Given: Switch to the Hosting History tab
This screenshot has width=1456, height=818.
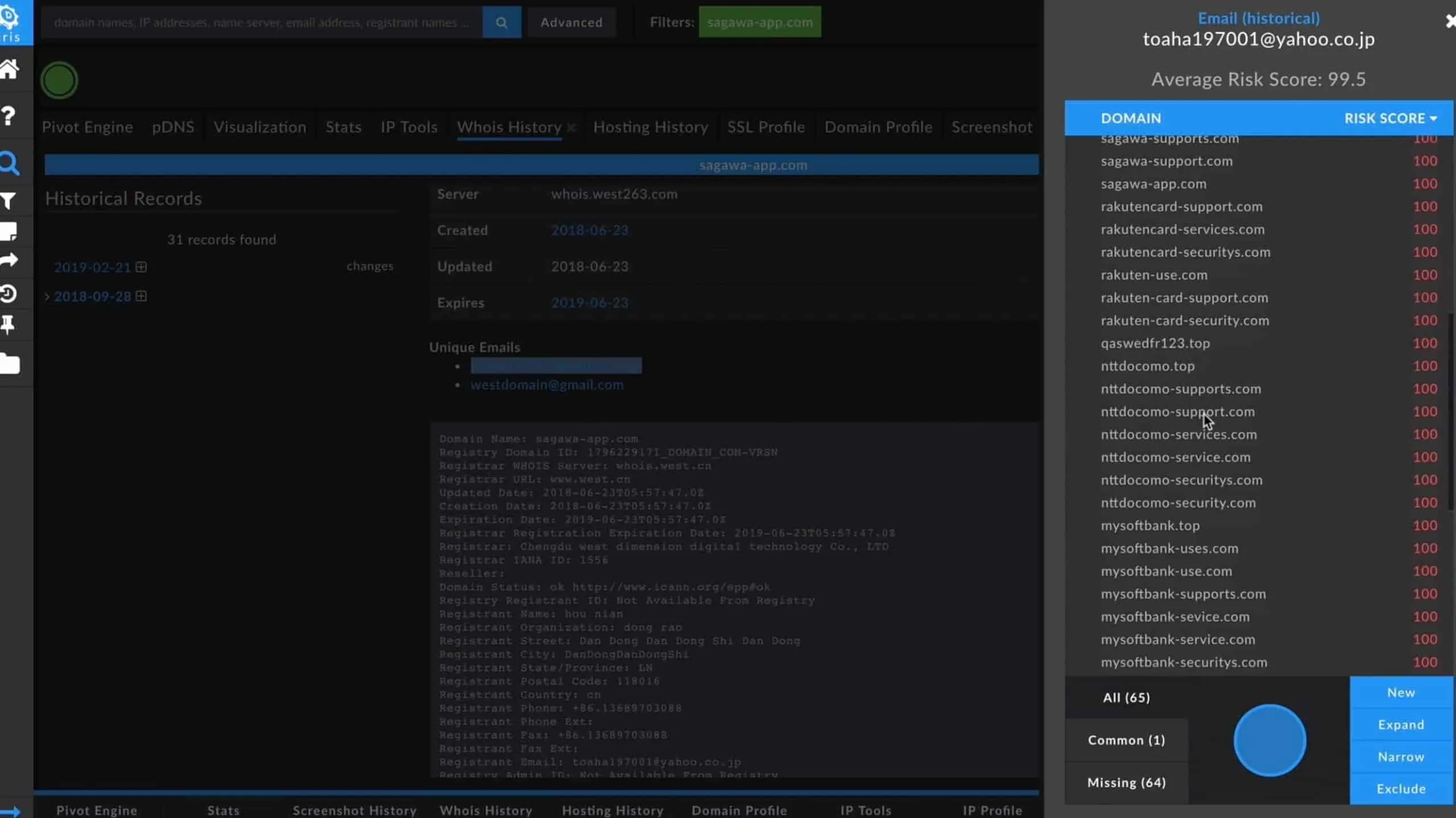Looking at the screenshot, I should (x=650, y=127).
